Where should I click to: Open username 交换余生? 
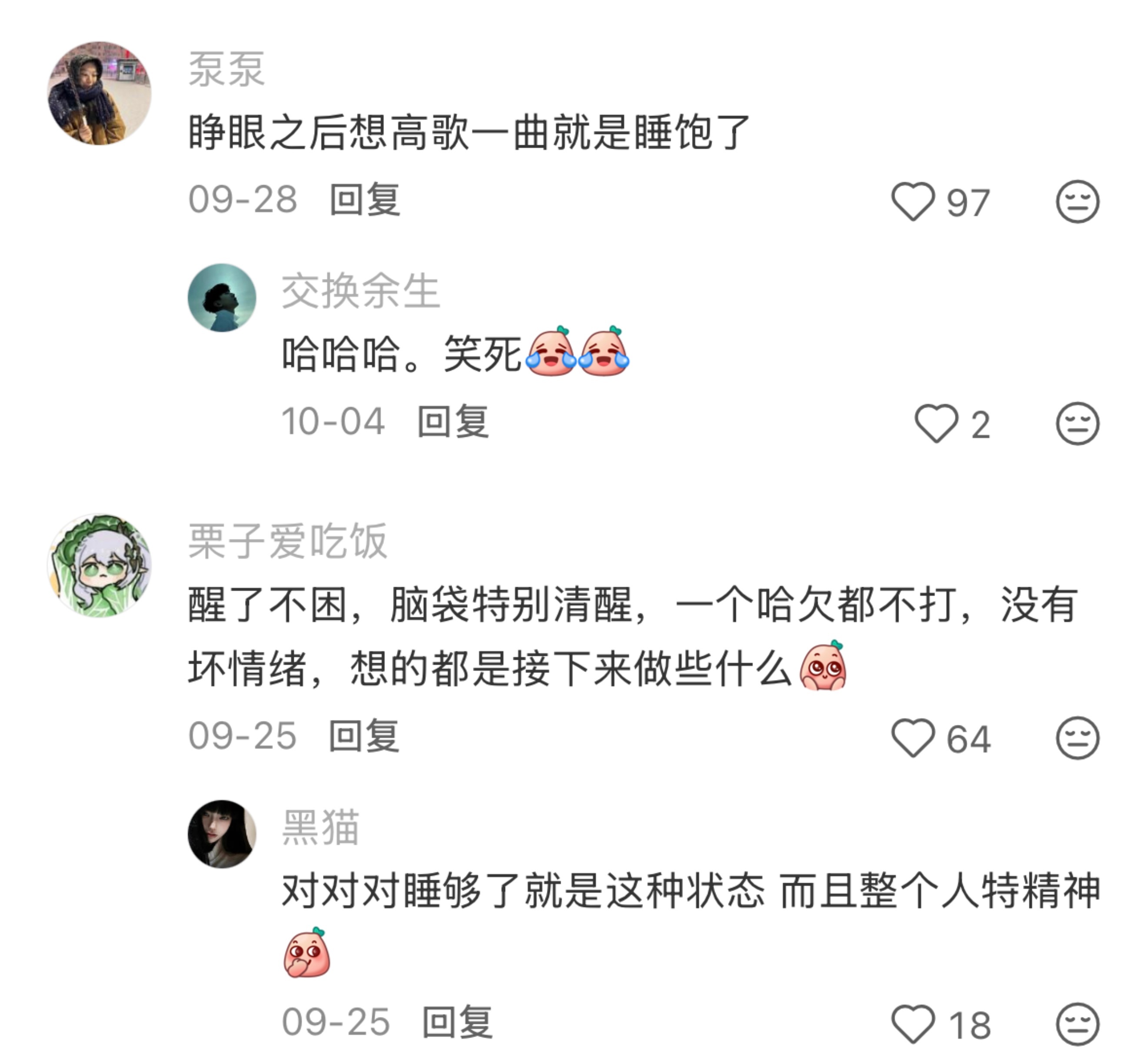361,292
